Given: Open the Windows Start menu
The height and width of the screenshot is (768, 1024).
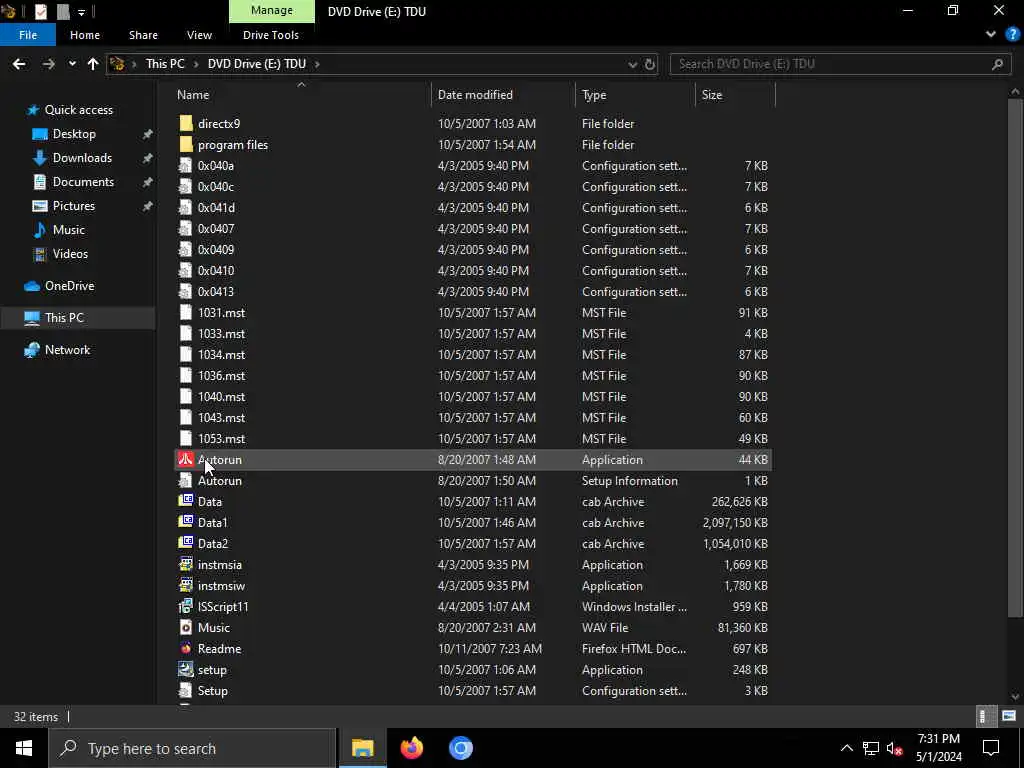Looking at the screenshot, I should click(24, 748).
